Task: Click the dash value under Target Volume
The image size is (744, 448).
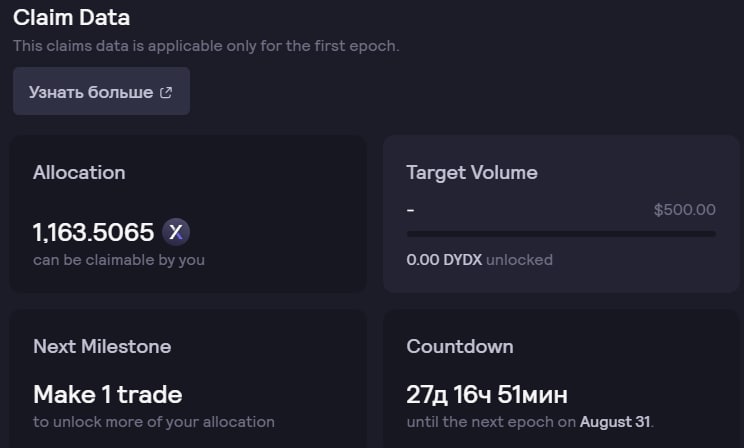Action: point(411,210)
